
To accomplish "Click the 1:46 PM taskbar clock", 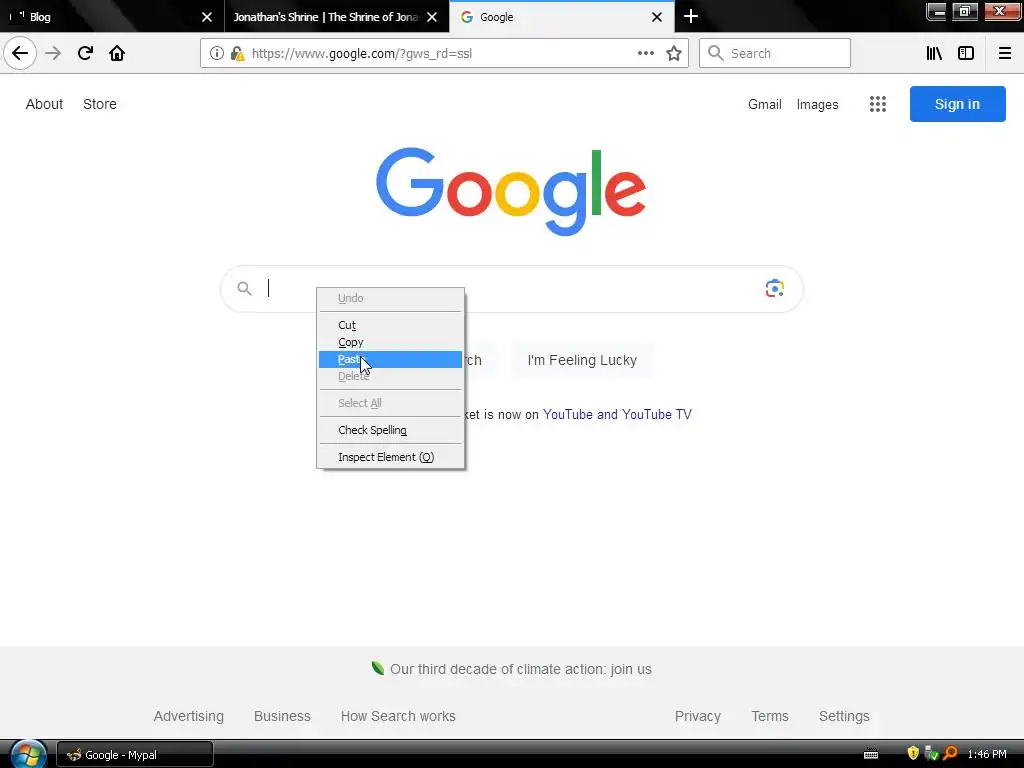I will tap(987, 754).
